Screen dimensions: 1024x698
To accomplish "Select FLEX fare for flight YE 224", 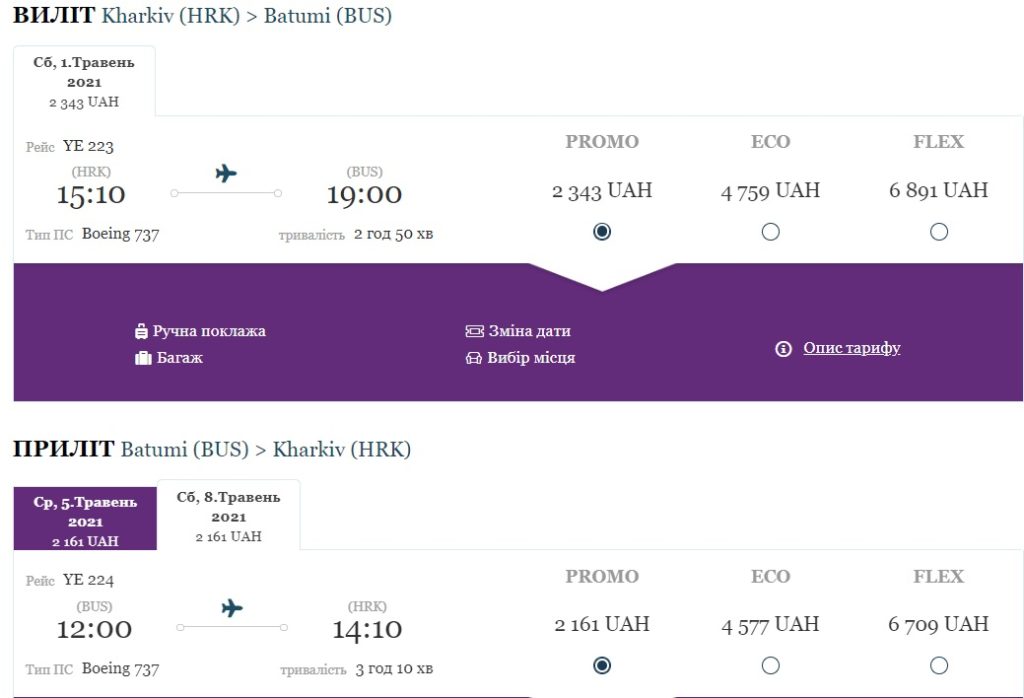I will click(938, 665).
